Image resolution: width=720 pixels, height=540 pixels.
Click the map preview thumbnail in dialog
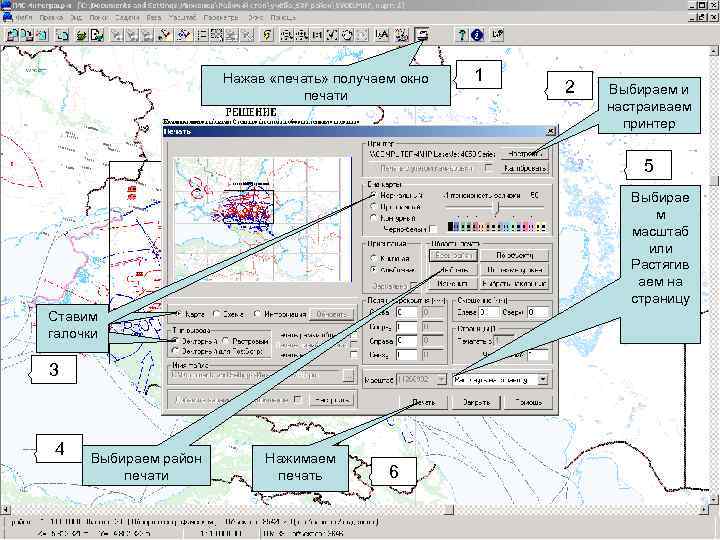(x=262, y=219)
